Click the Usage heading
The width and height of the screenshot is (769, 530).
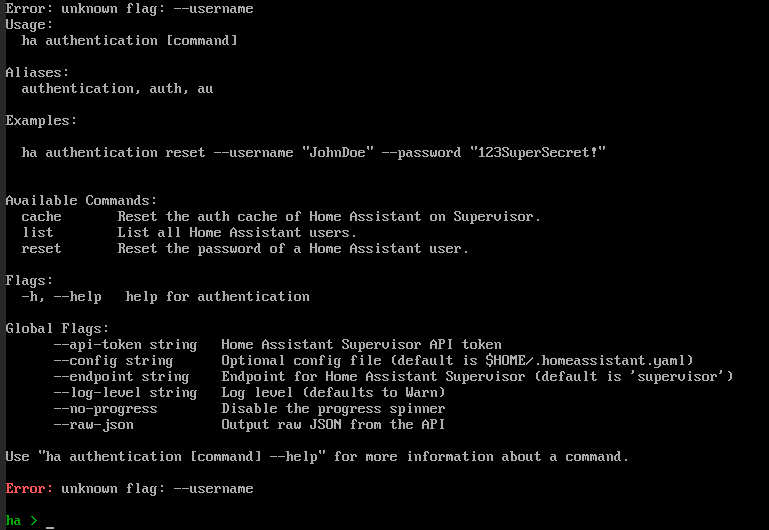point(29,25)
